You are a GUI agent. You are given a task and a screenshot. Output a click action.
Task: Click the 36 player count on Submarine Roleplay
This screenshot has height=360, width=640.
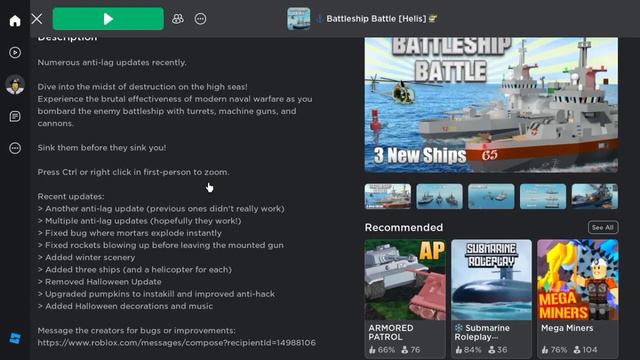tap(498, 350)
